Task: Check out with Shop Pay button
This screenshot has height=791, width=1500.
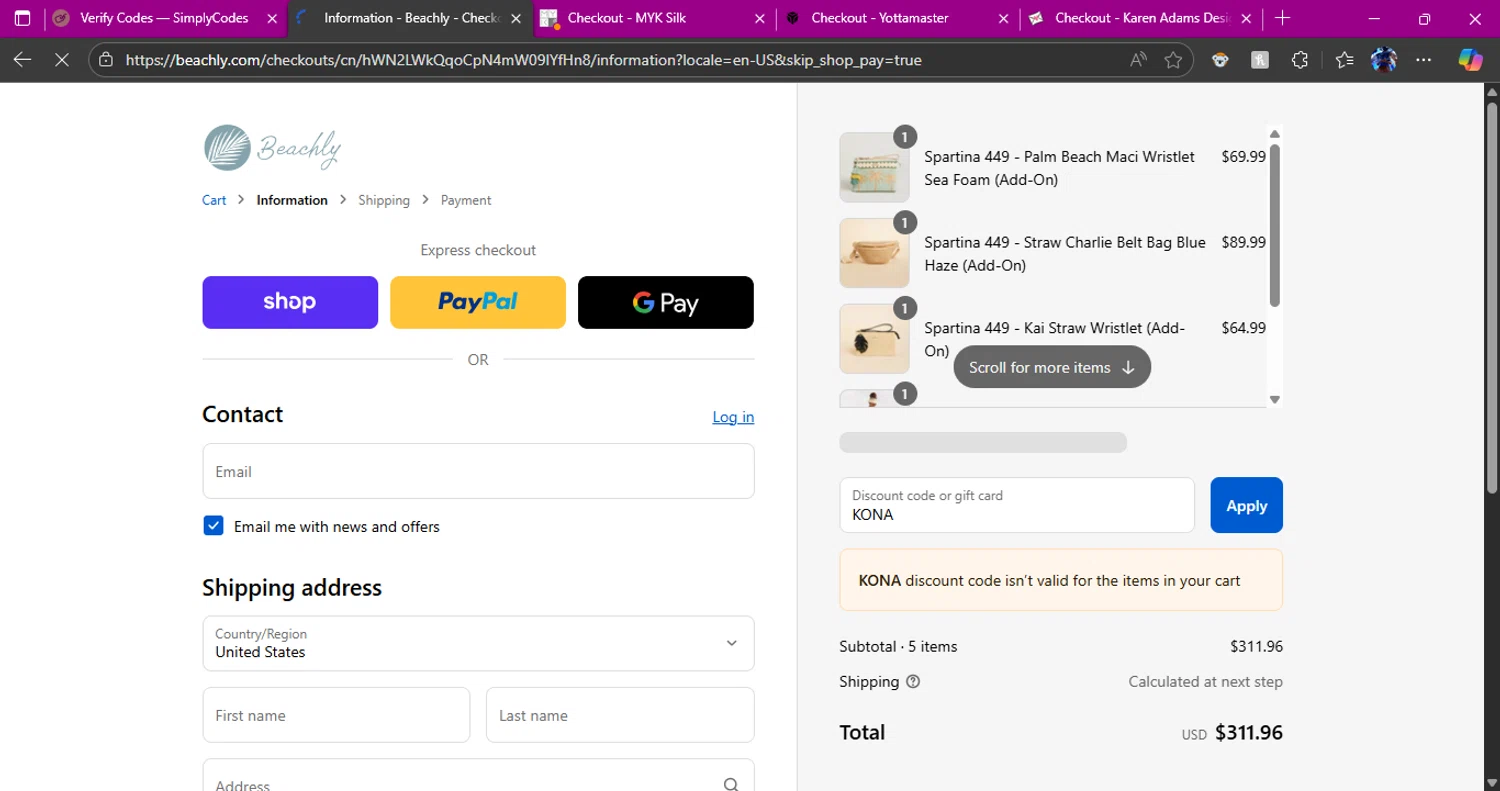Action: (x=290, y=302)
